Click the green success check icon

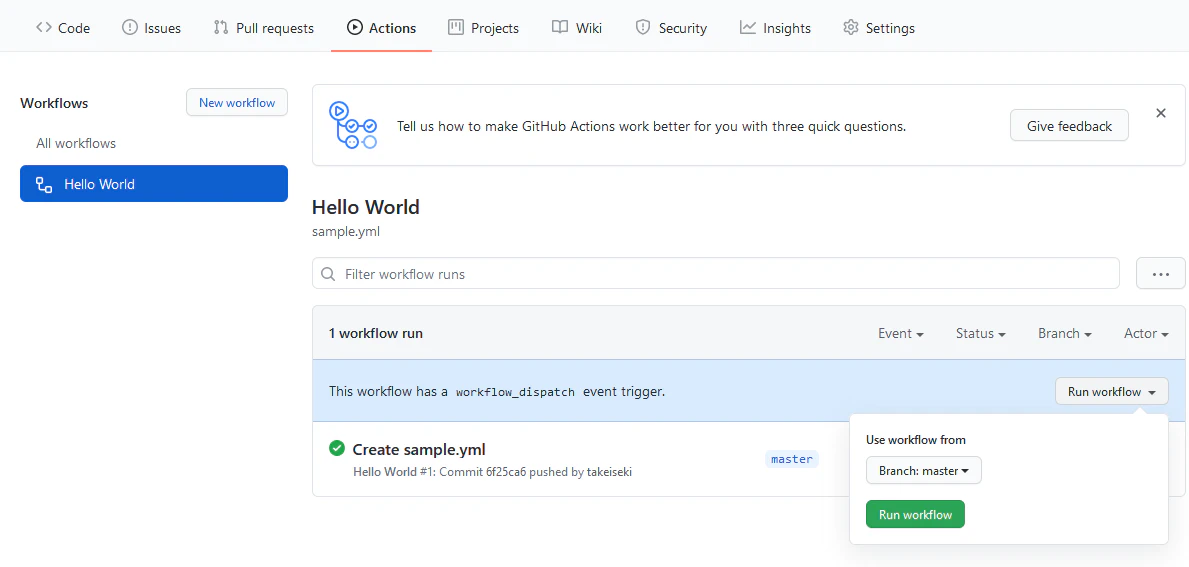pyautogui.click(x=337, y=449)
